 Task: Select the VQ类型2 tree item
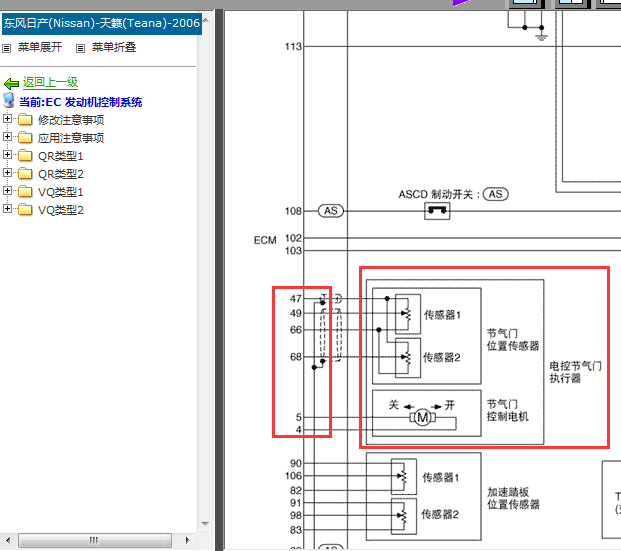pyautogui.click(x=61, y=210)
